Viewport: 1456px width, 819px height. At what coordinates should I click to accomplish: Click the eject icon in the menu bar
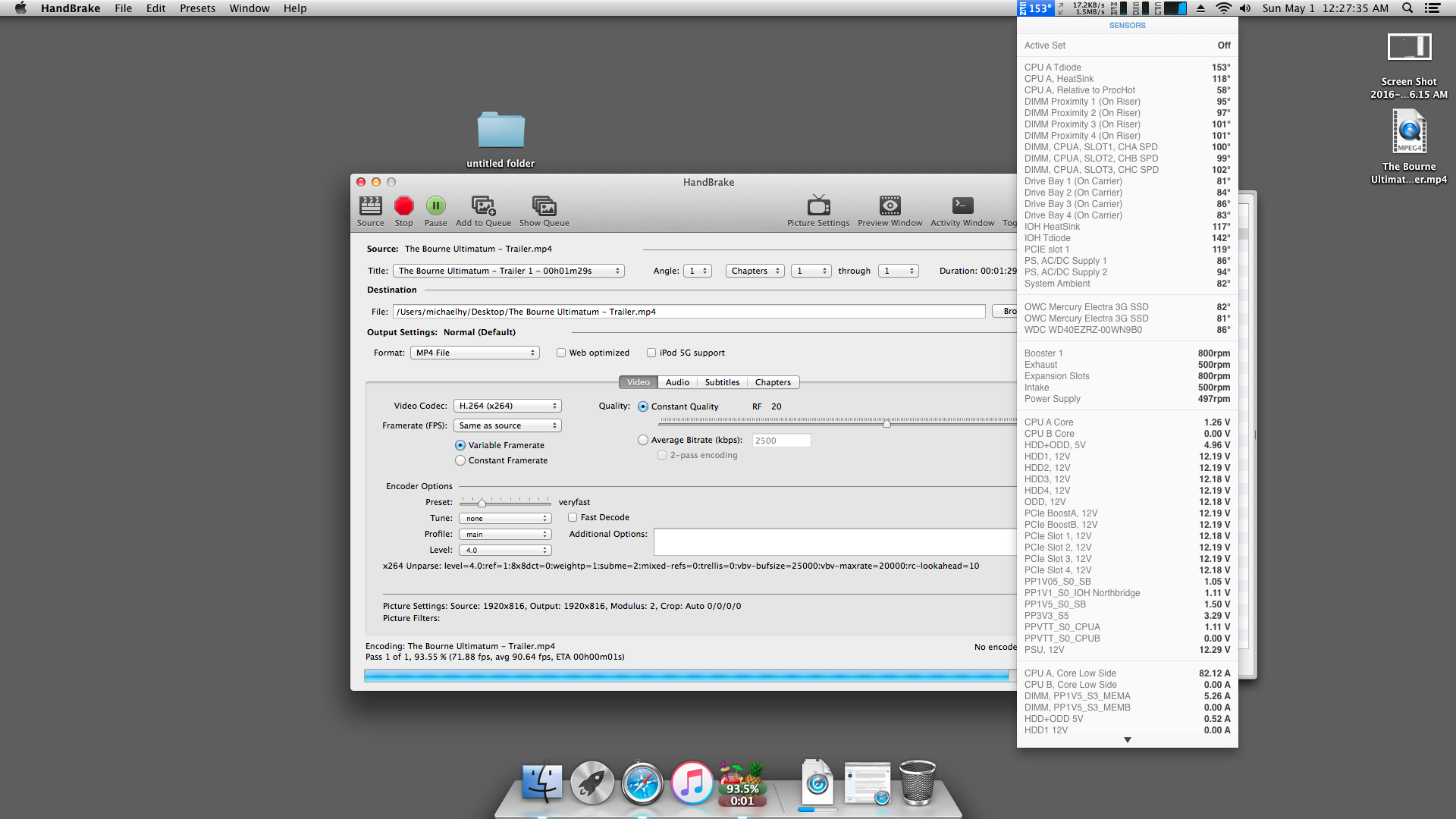point(1200,8)
